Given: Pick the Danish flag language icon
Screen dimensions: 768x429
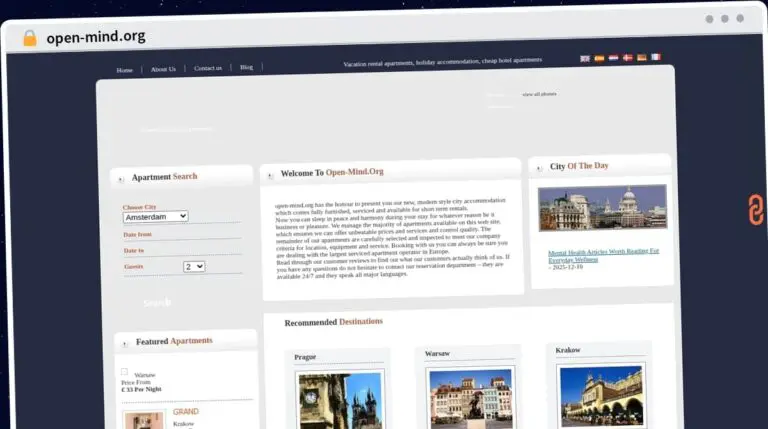Looking at the screenshot, I should [x=627, y=58].
